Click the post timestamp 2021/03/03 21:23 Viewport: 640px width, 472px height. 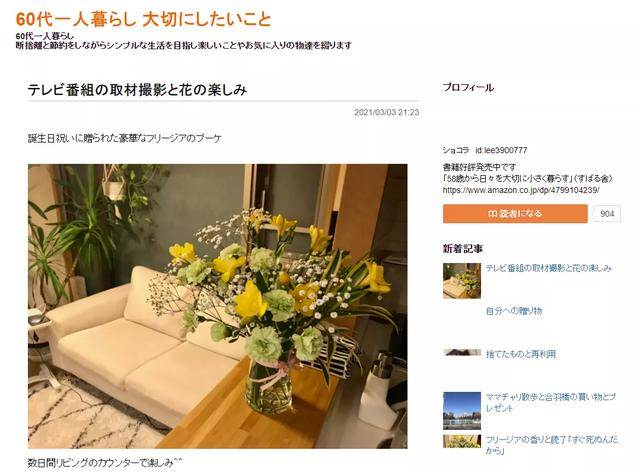click(387, 112)
